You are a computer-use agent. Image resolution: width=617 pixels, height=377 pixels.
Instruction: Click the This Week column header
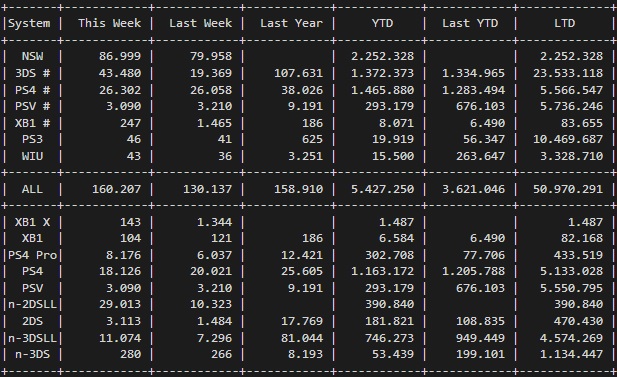(109, 23)
